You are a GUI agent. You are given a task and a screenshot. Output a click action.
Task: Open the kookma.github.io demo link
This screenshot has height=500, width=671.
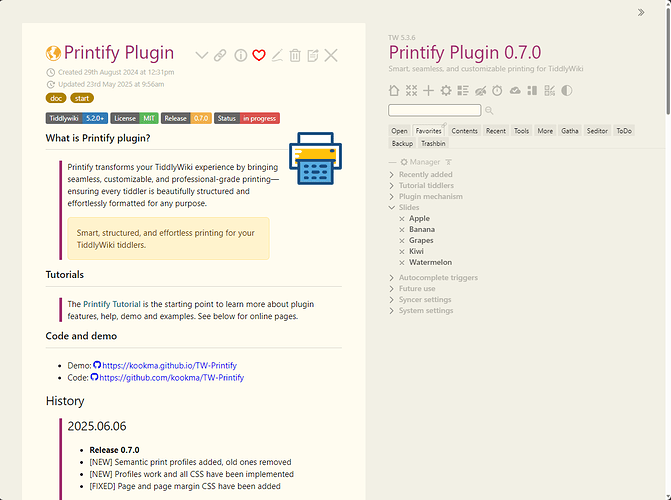(169, 366)
